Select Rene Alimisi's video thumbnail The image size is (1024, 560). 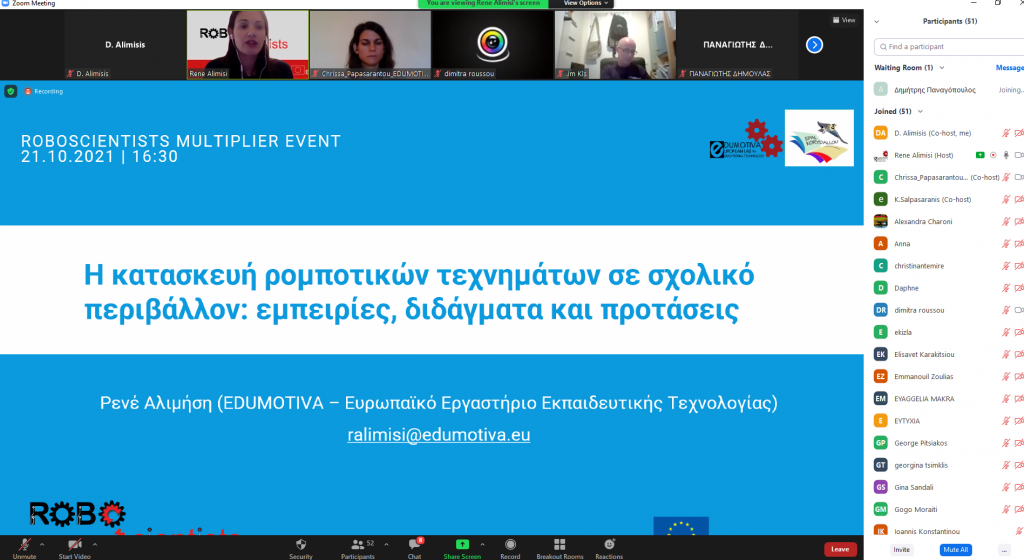[x=248, y=44]
